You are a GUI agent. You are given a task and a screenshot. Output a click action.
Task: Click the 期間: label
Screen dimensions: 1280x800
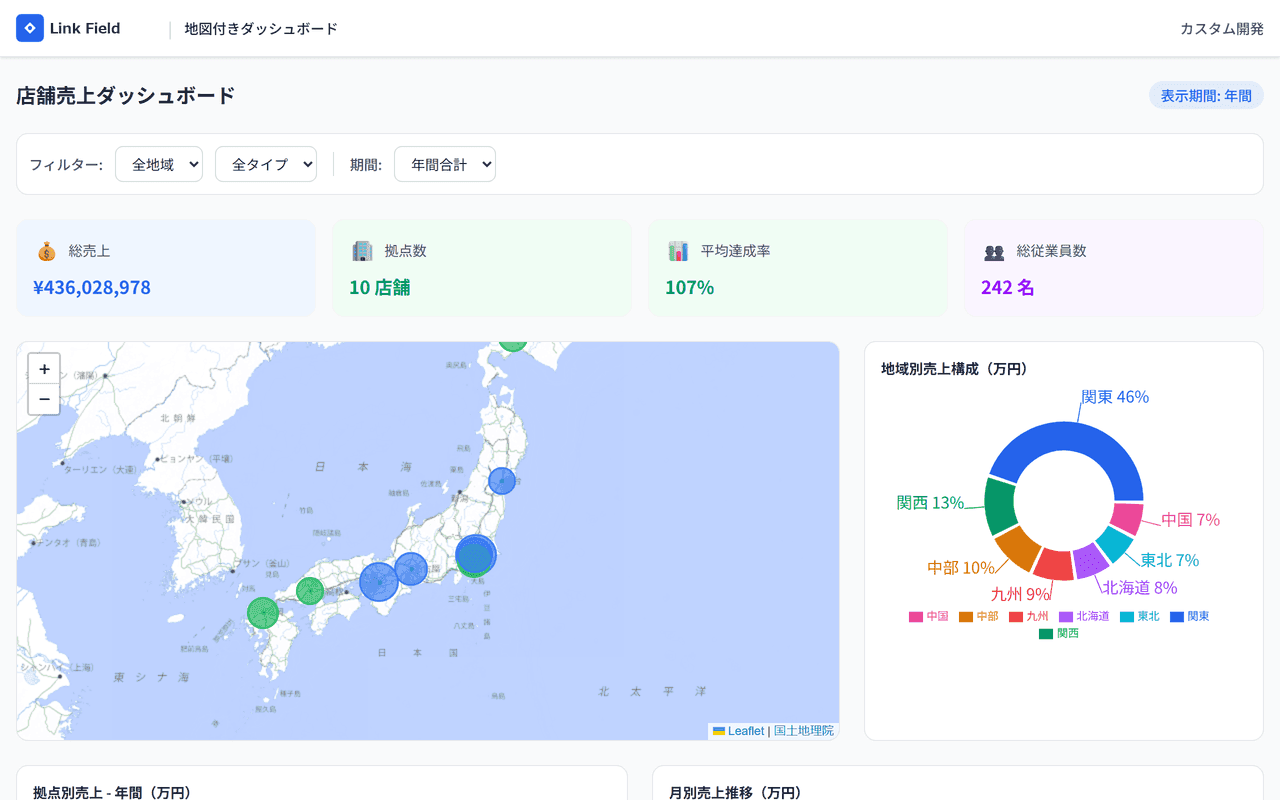366,165
